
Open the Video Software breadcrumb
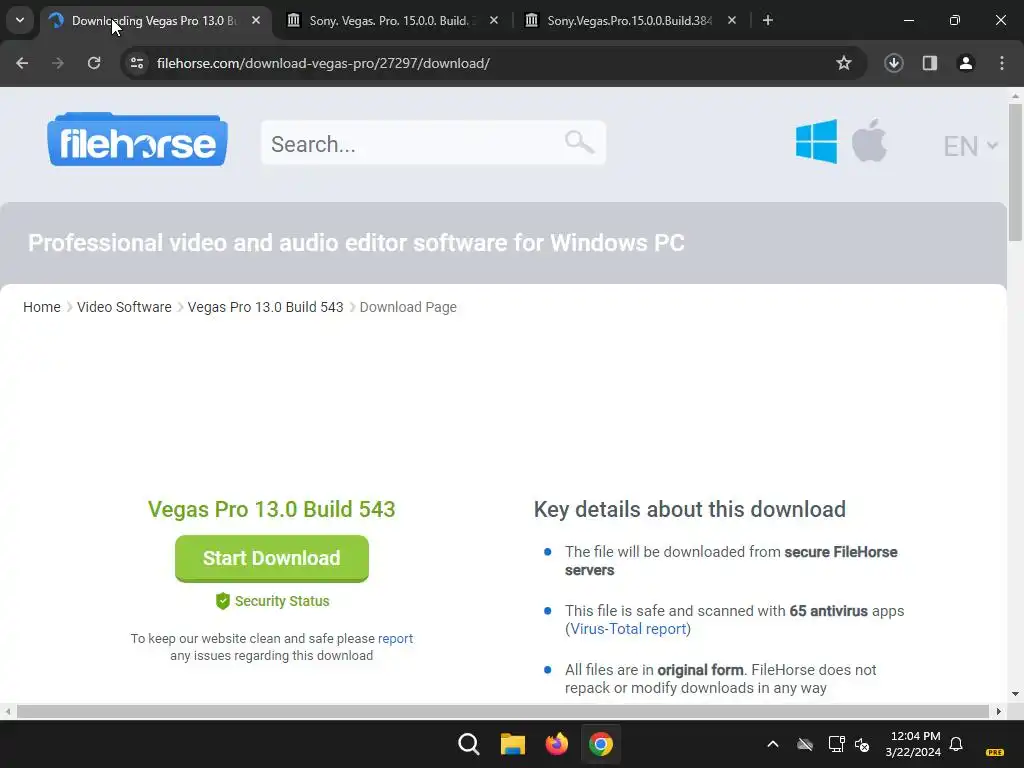click(x=124, y=307)
